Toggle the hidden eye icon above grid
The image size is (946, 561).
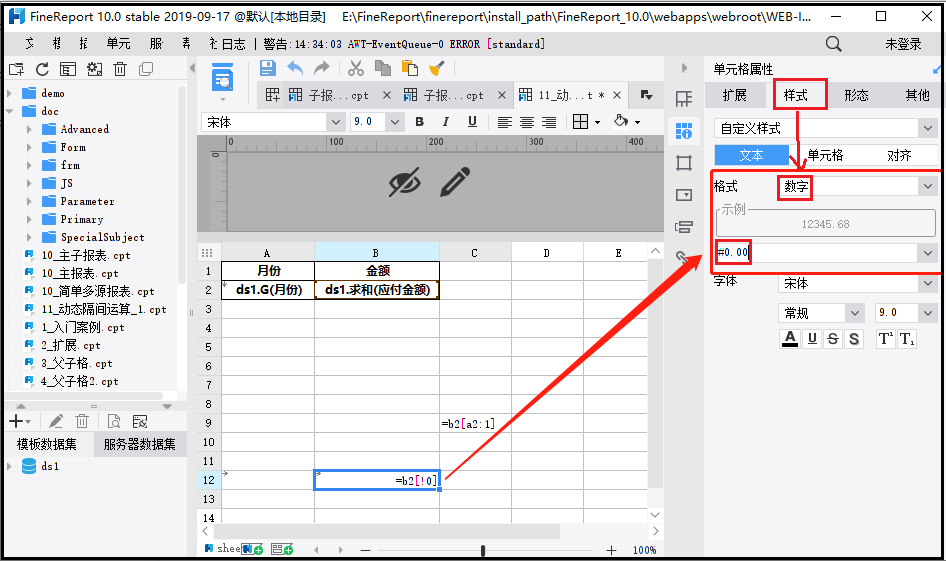click(x=404, y=182)
